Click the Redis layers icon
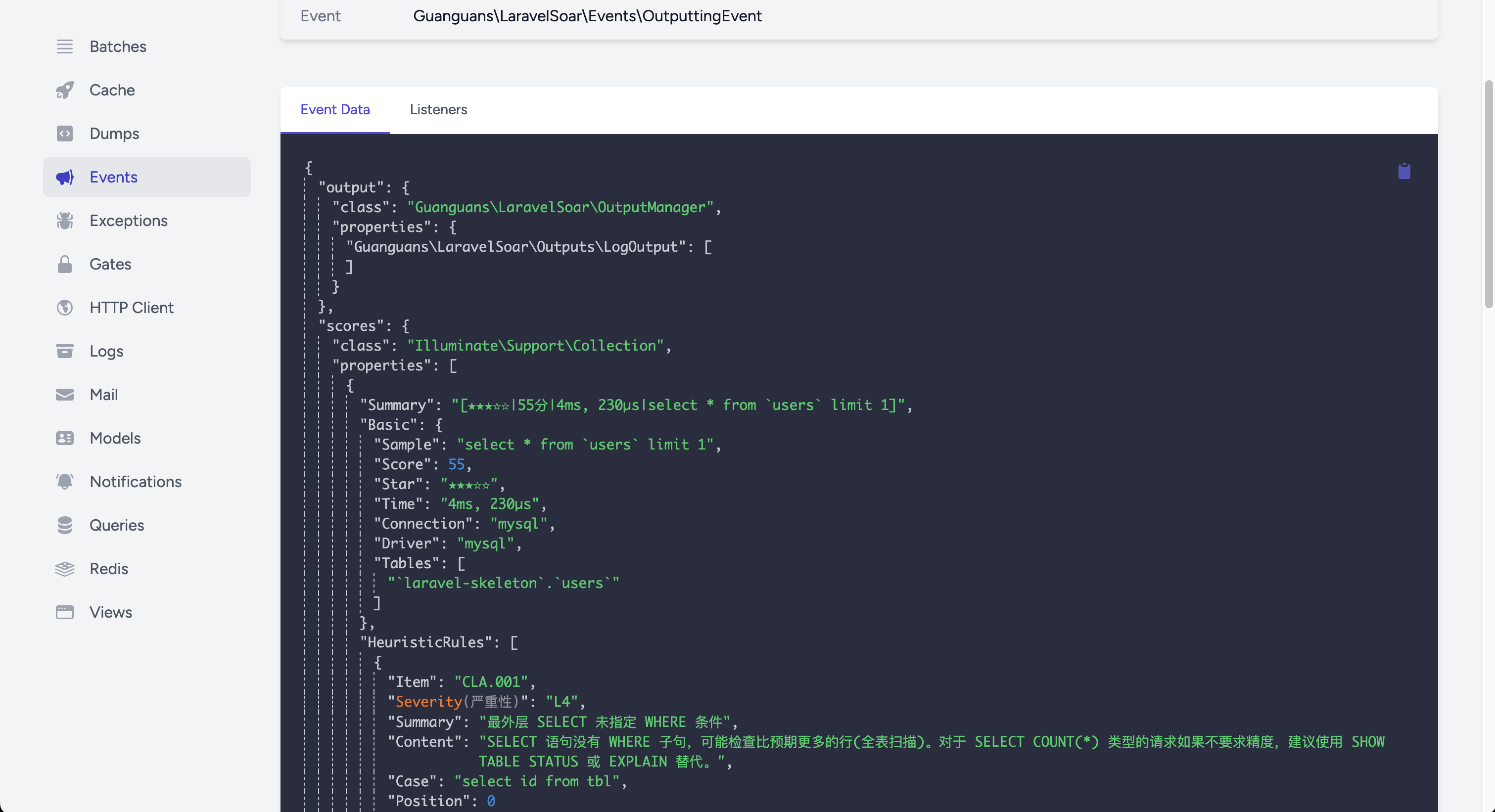 pyautogui.click(x=64, y=568)
